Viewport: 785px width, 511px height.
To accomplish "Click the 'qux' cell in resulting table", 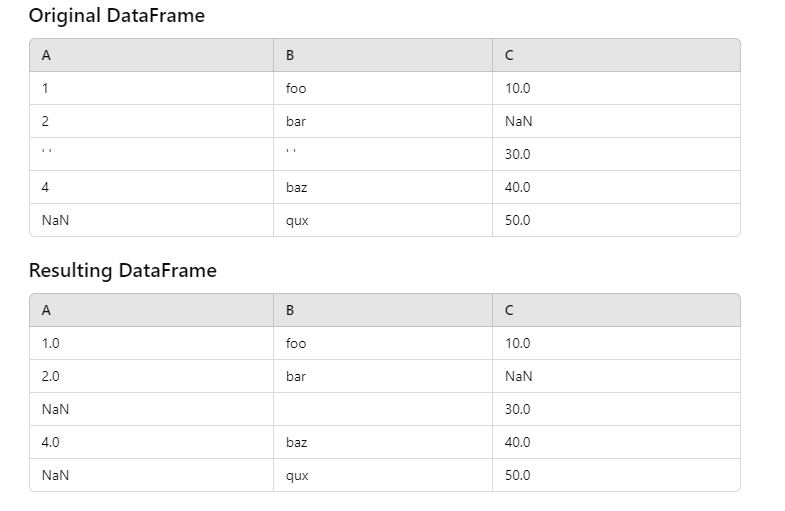I will pos(297,475).
